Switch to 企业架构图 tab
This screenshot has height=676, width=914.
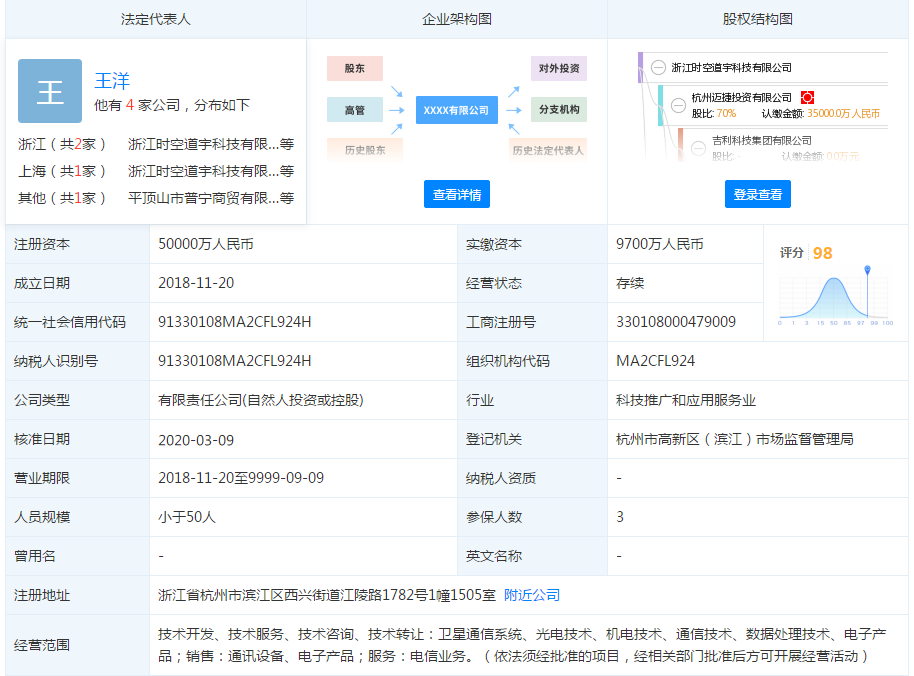pos(456,19)
